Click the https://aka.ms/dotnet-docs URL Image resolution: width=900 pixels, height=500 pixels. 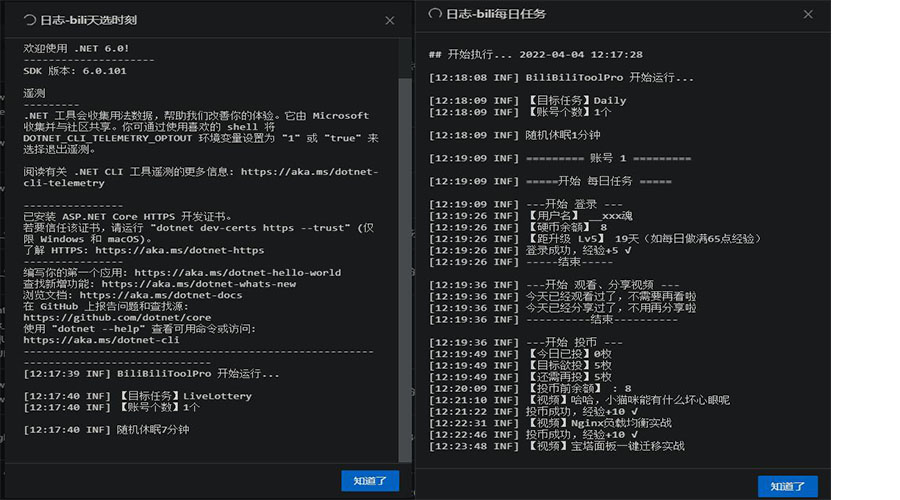[161, 295]
